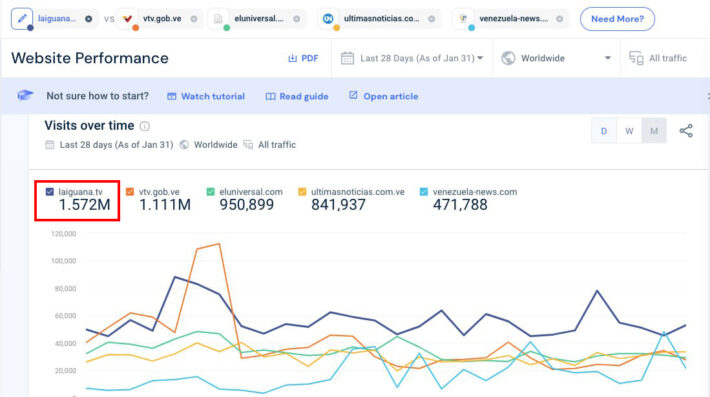The width and height of the screenshot is (710, 397).
Task: Click the share icon for Visits over time
Action: pos(686,131)
